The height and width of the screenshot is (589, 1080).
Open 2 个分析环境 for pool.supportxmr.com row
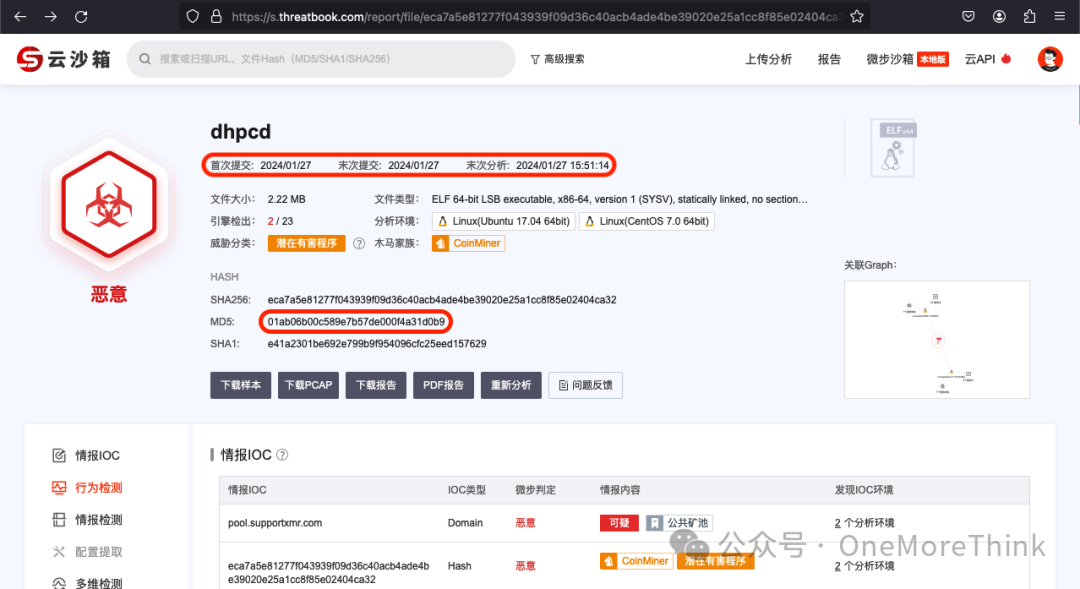(864, 523)
